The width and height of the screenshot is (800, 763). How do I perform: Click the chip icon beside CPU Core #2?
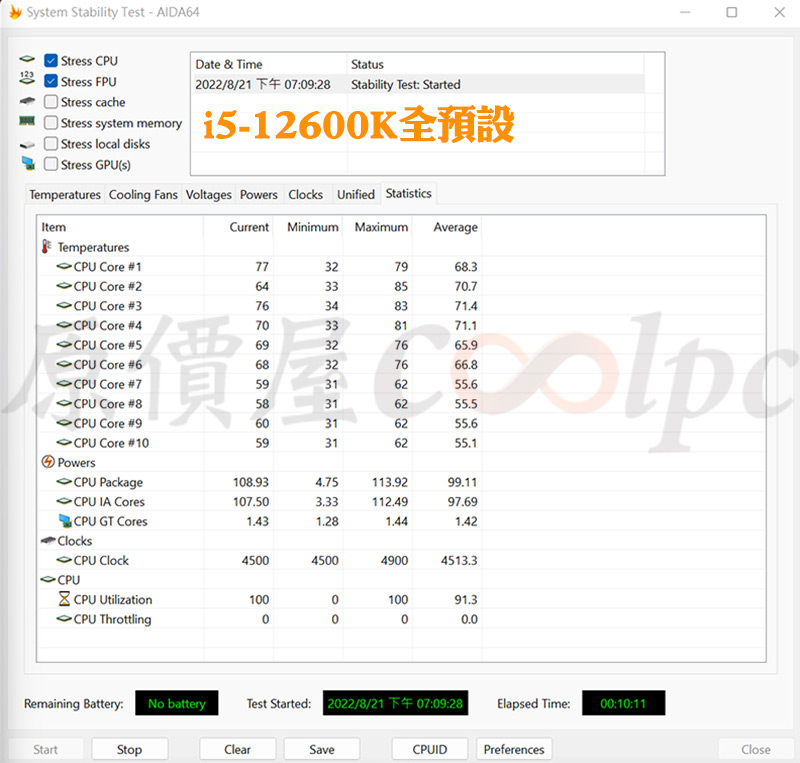coord(64,285)
